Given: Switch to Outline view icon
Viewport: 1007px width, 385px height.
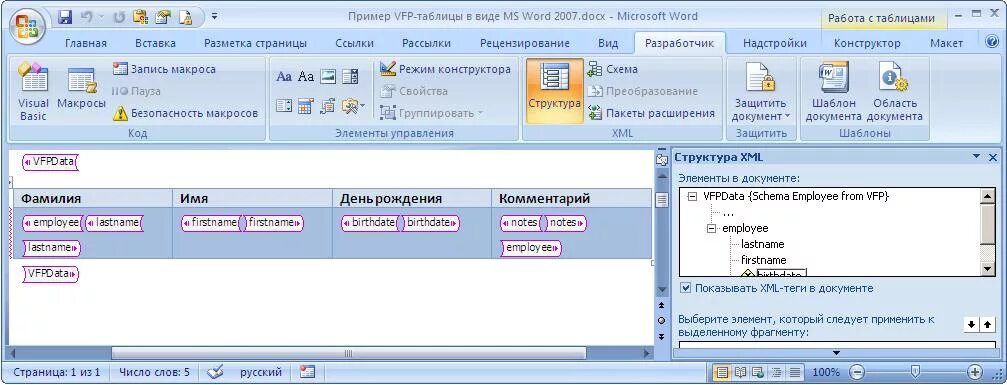Looking at the screenshot, I should 776,372.
